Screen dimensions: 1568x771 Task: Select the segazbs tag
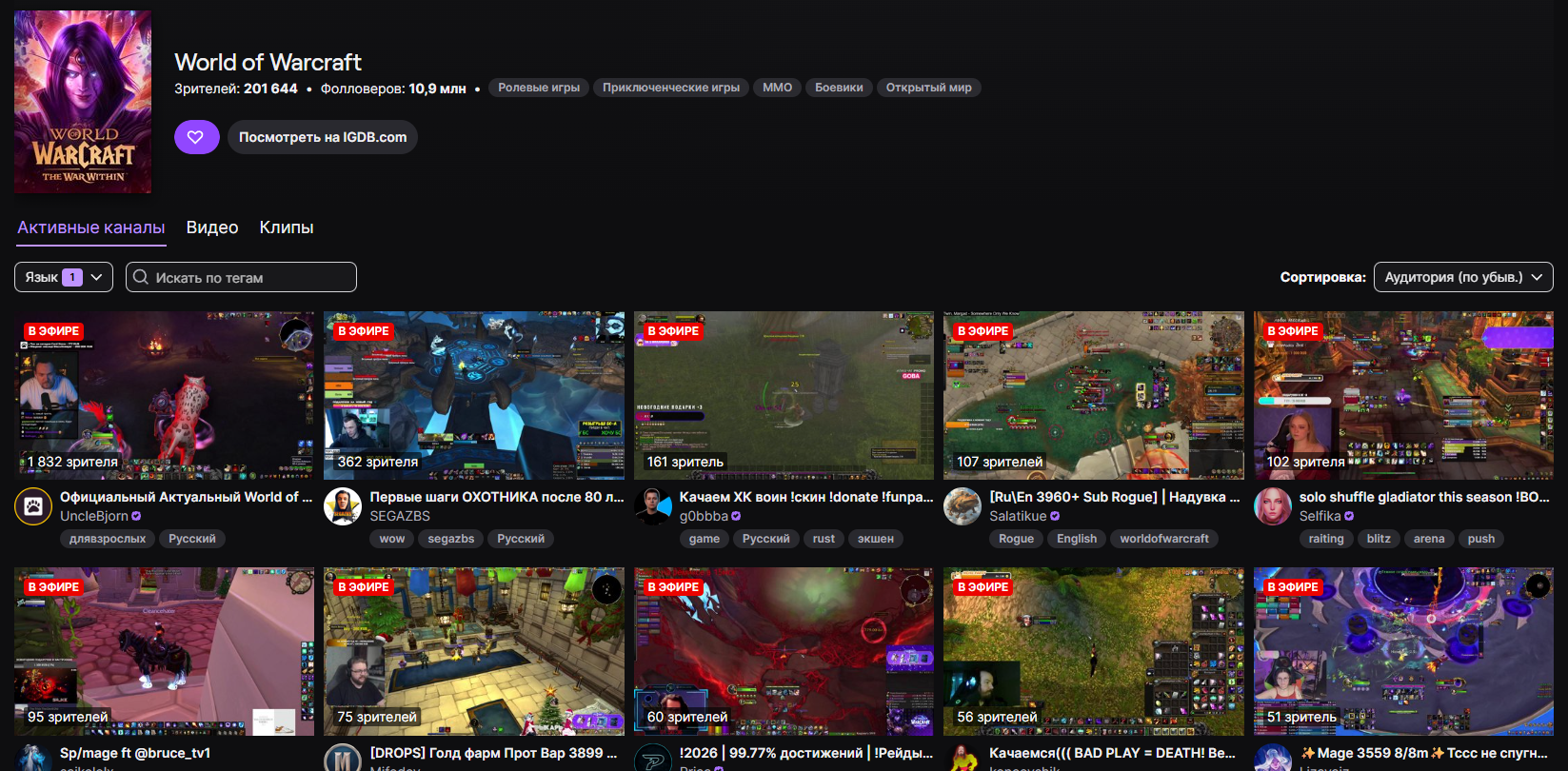pos(451,539)
